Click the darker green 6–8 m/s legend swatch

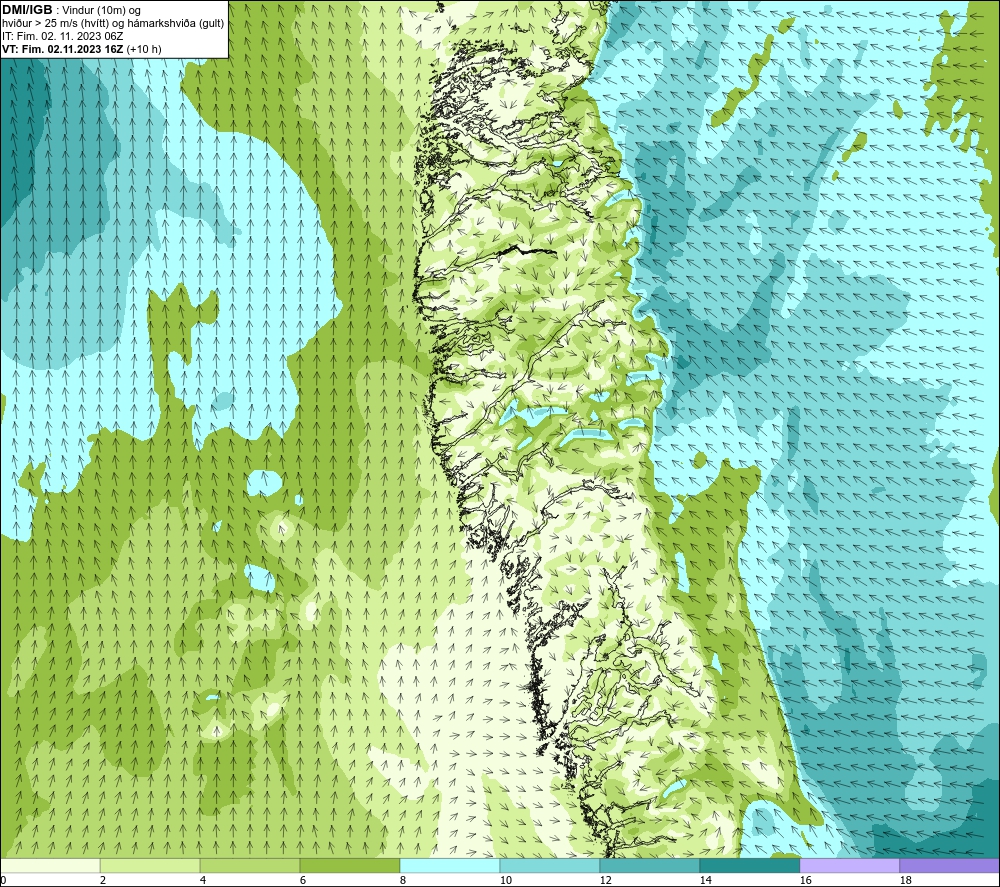tap(349, 865)
